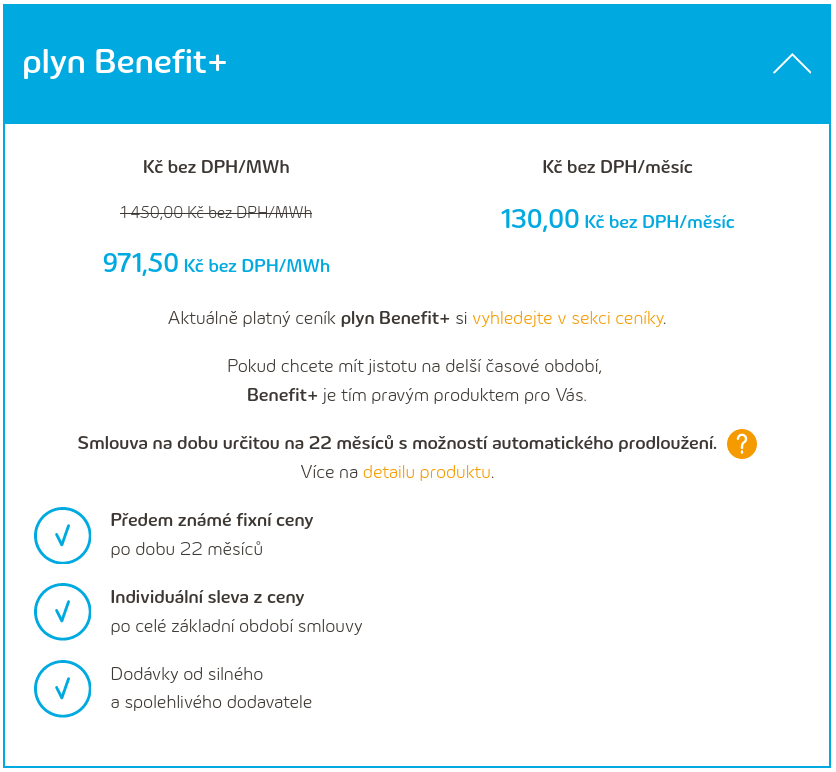Image resolution: width=836 pixels, height=772 pixels.
Task: Click the 'po dobu 22 měsíců' subtitle
Action: (x=187, y=549)
